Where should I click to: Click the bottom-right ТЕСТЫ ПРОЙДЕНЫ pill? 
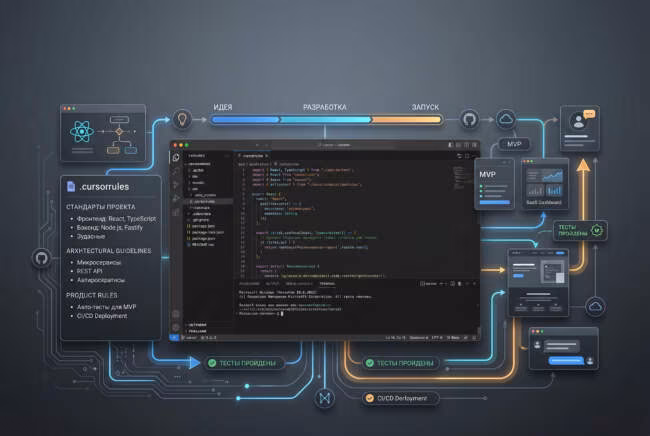[x=401, y=363]
